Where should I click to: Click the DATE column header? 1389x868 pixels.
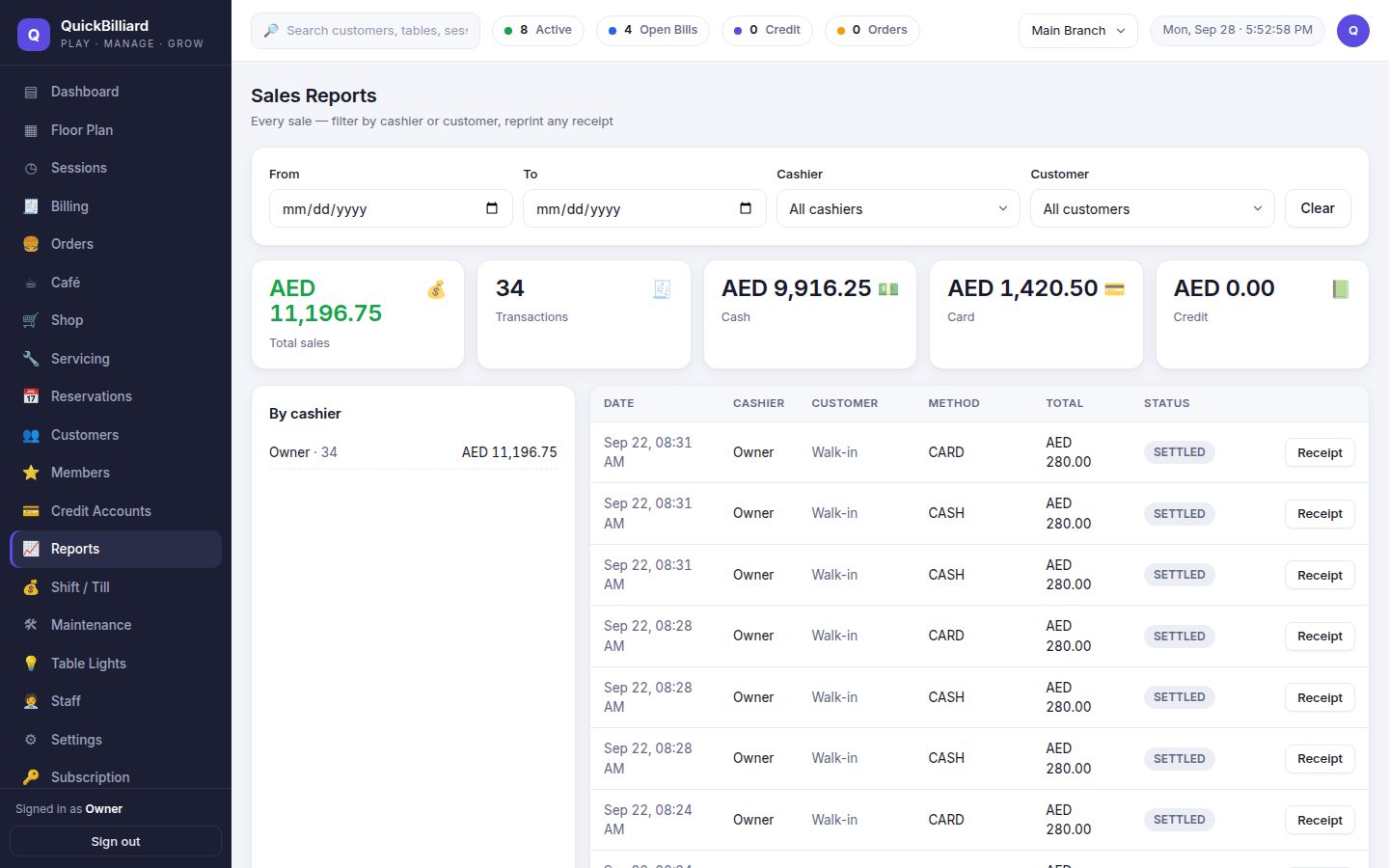coord(619,404)
